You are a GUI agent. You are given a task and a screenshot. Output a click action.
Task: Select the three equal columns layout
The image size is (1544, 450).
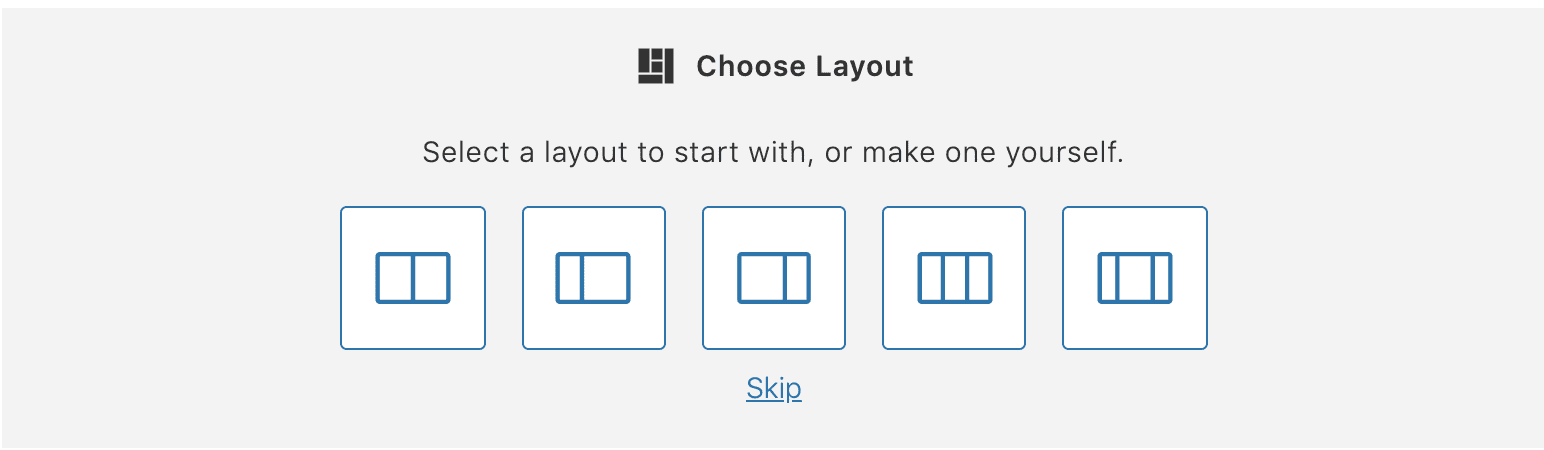click(954, 278)
